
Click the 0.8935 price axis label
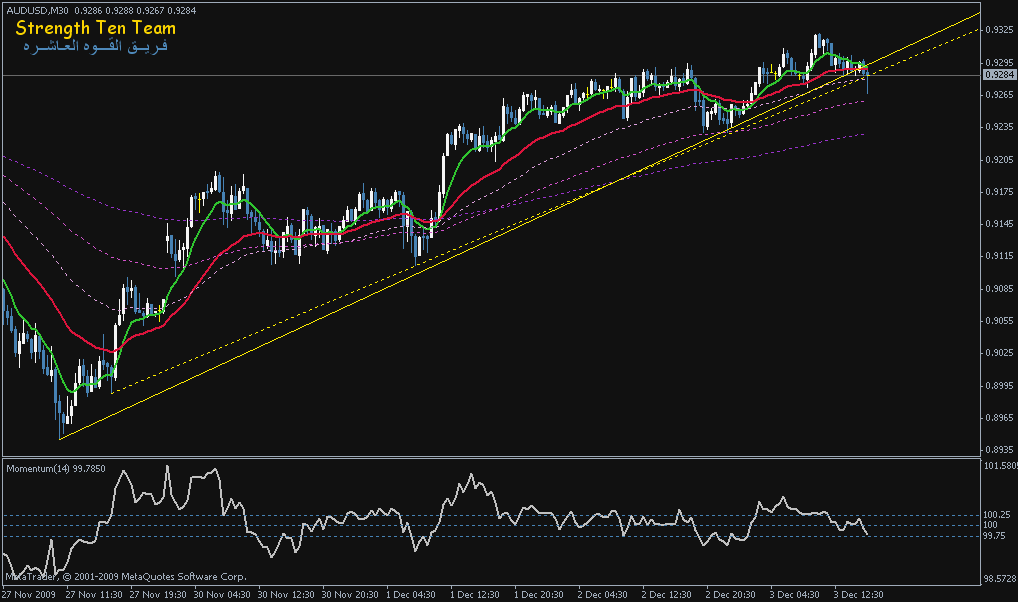click(997, 448)
